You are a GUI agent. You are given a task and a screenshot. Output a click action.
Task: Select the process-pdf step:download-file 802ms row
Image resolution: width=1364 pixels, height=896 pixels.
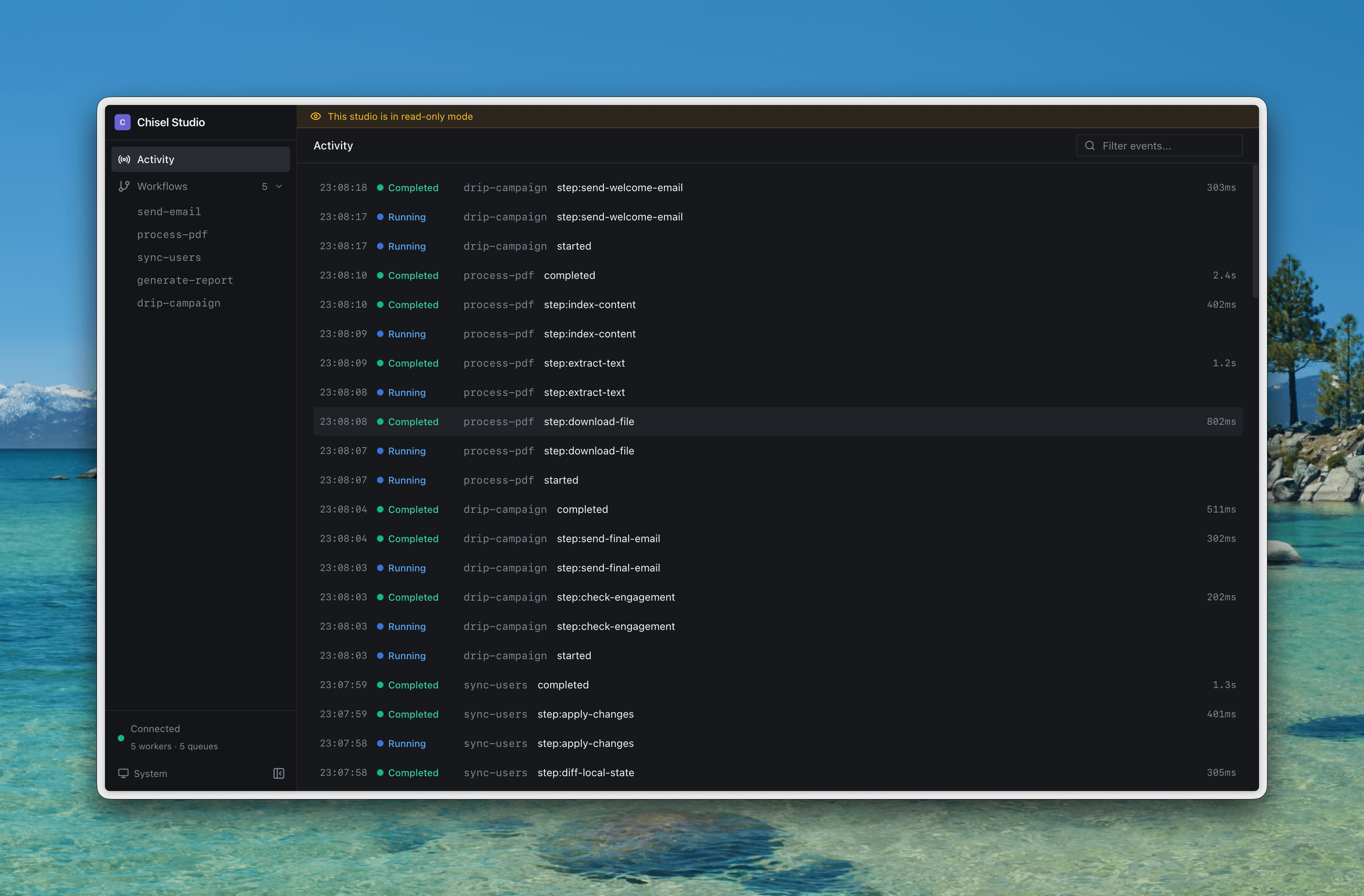777,421
